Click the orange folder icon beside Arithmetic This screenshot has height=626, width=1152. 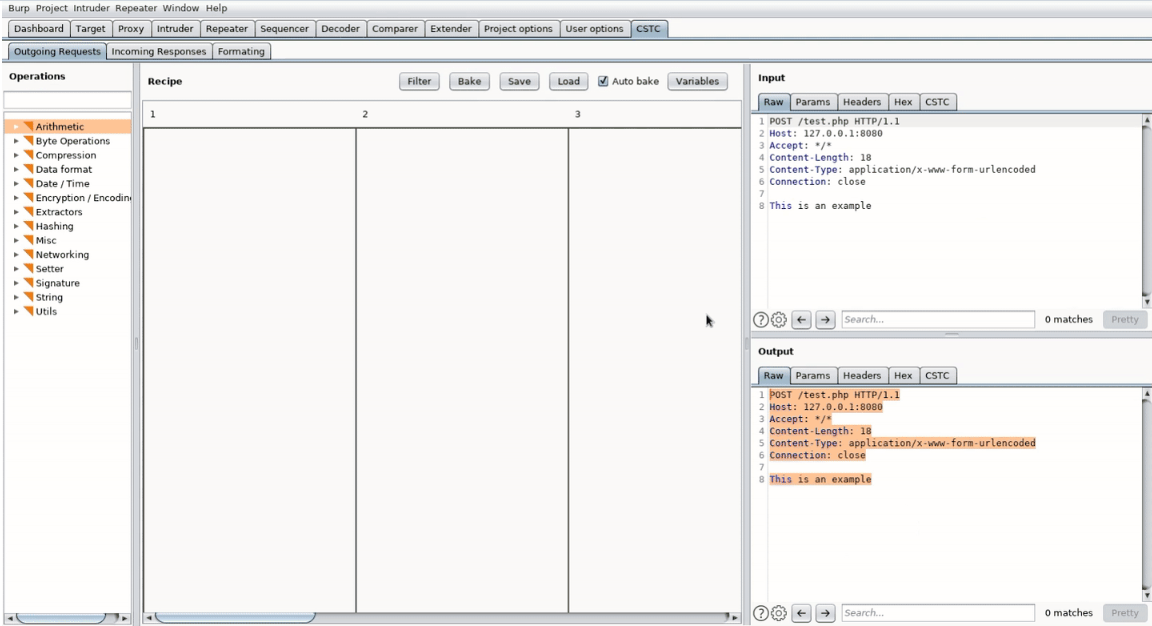(27, 126)
